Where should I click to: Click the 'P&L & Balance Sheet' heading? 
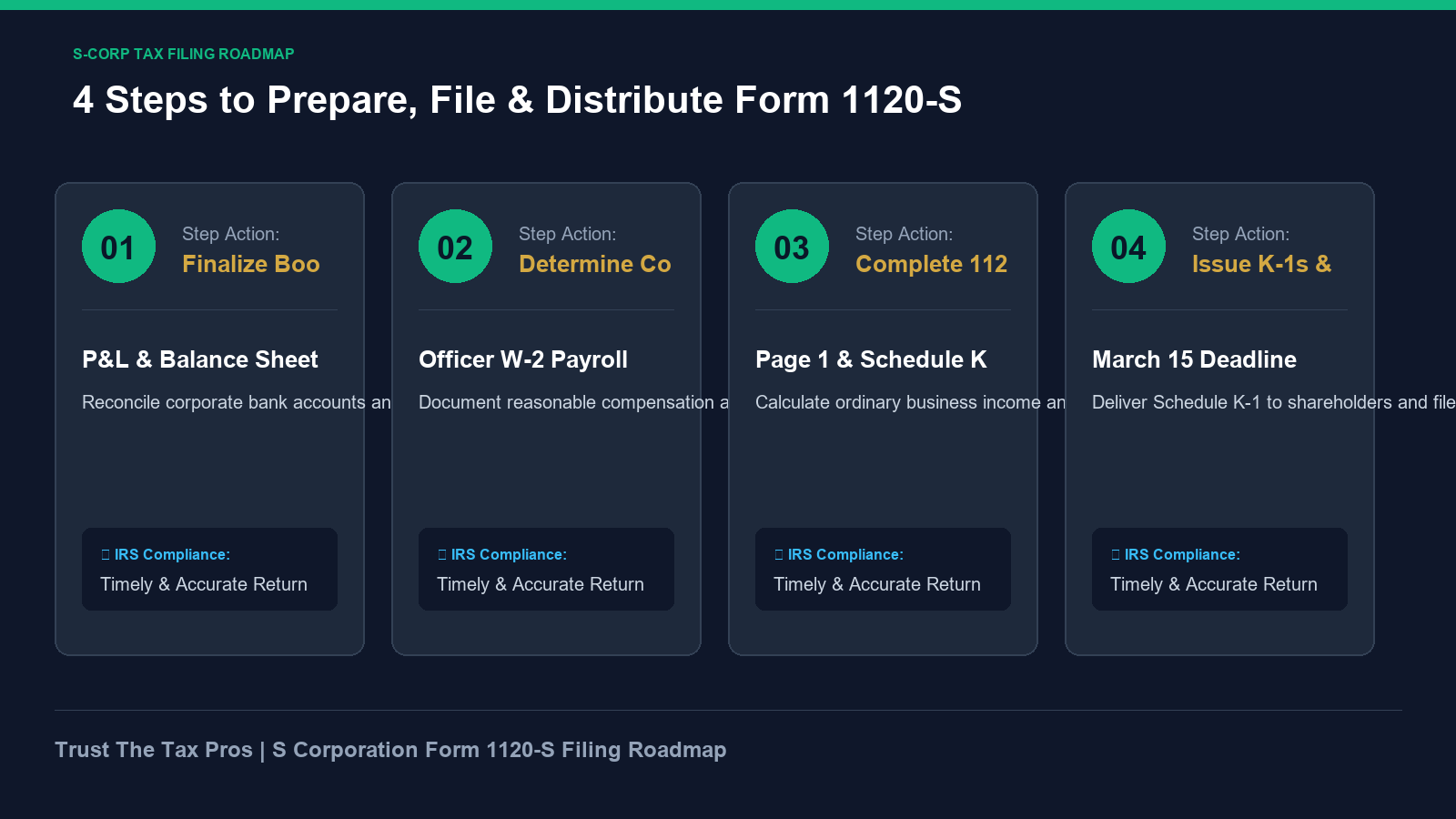pyautogui.click(x=200, y=359)
